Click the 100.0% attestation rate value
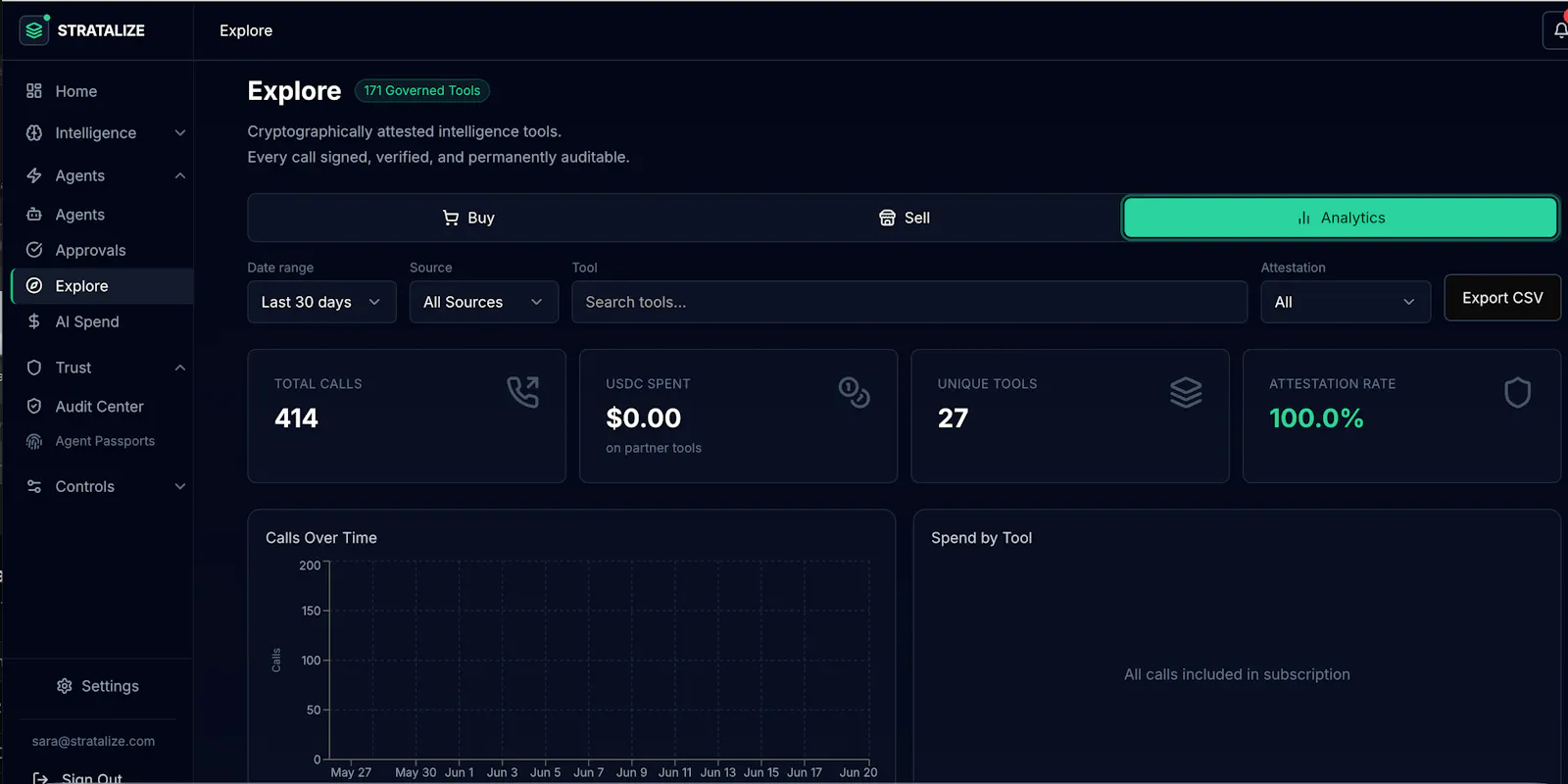 point(1316,418)
